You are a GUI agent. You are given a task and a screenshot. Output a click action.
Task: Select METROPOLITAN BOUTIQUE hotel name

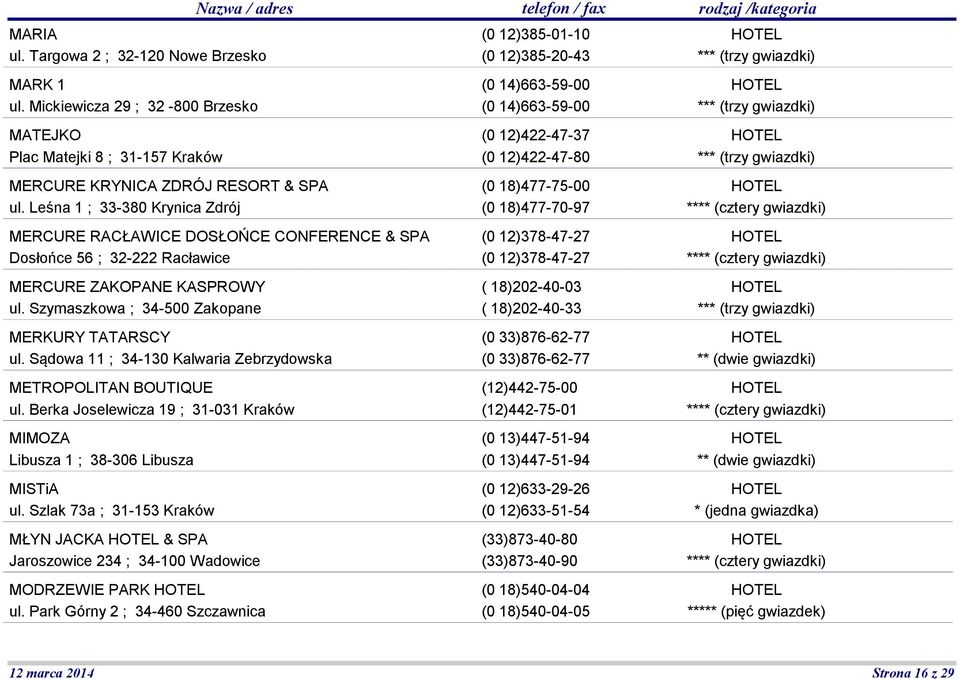(111, 388)
